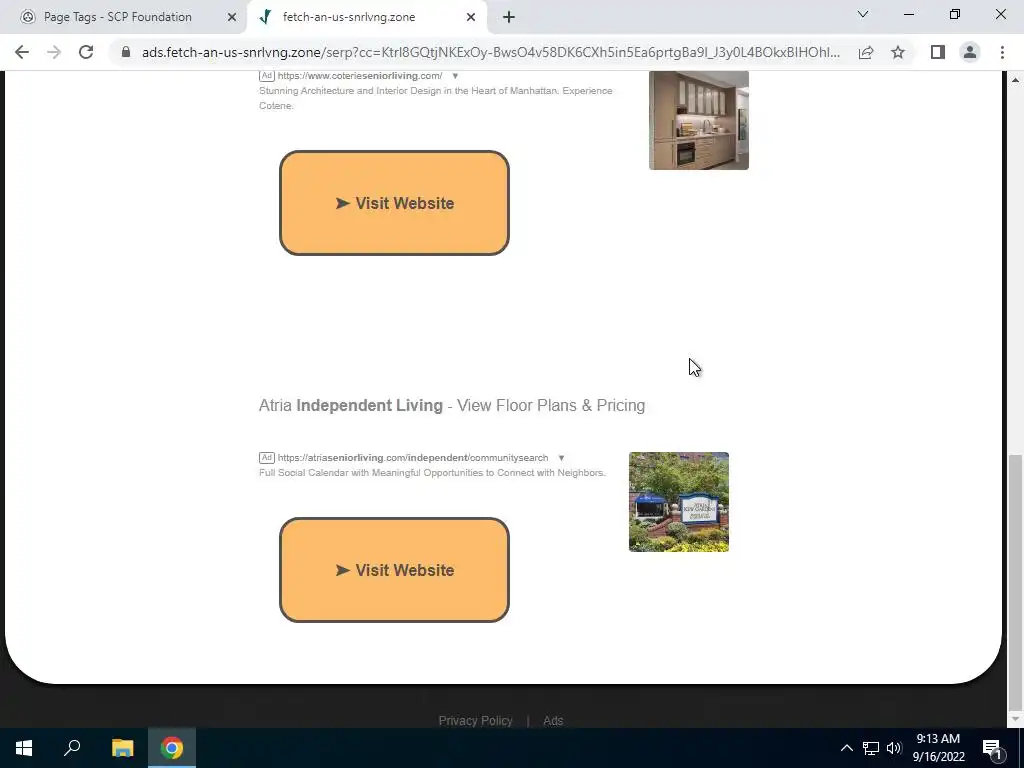Click Visit Website under Atria ad
The image size is (1024, 768).
point(394,570)
